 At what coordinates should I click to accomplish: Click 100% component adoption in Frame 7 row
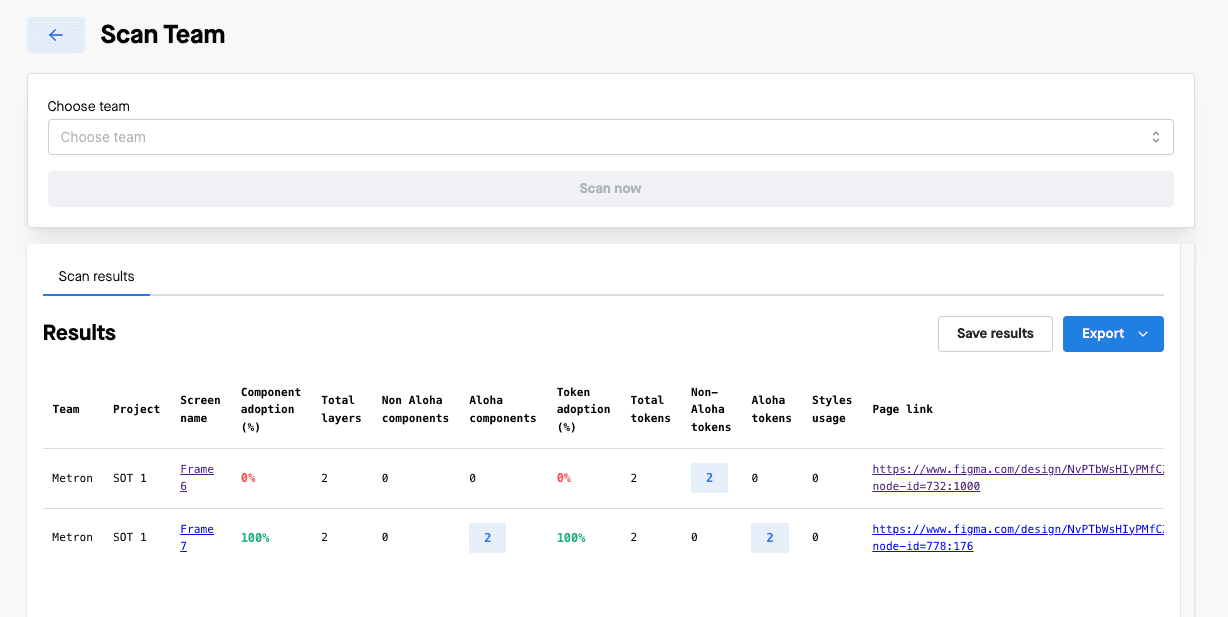255,537
